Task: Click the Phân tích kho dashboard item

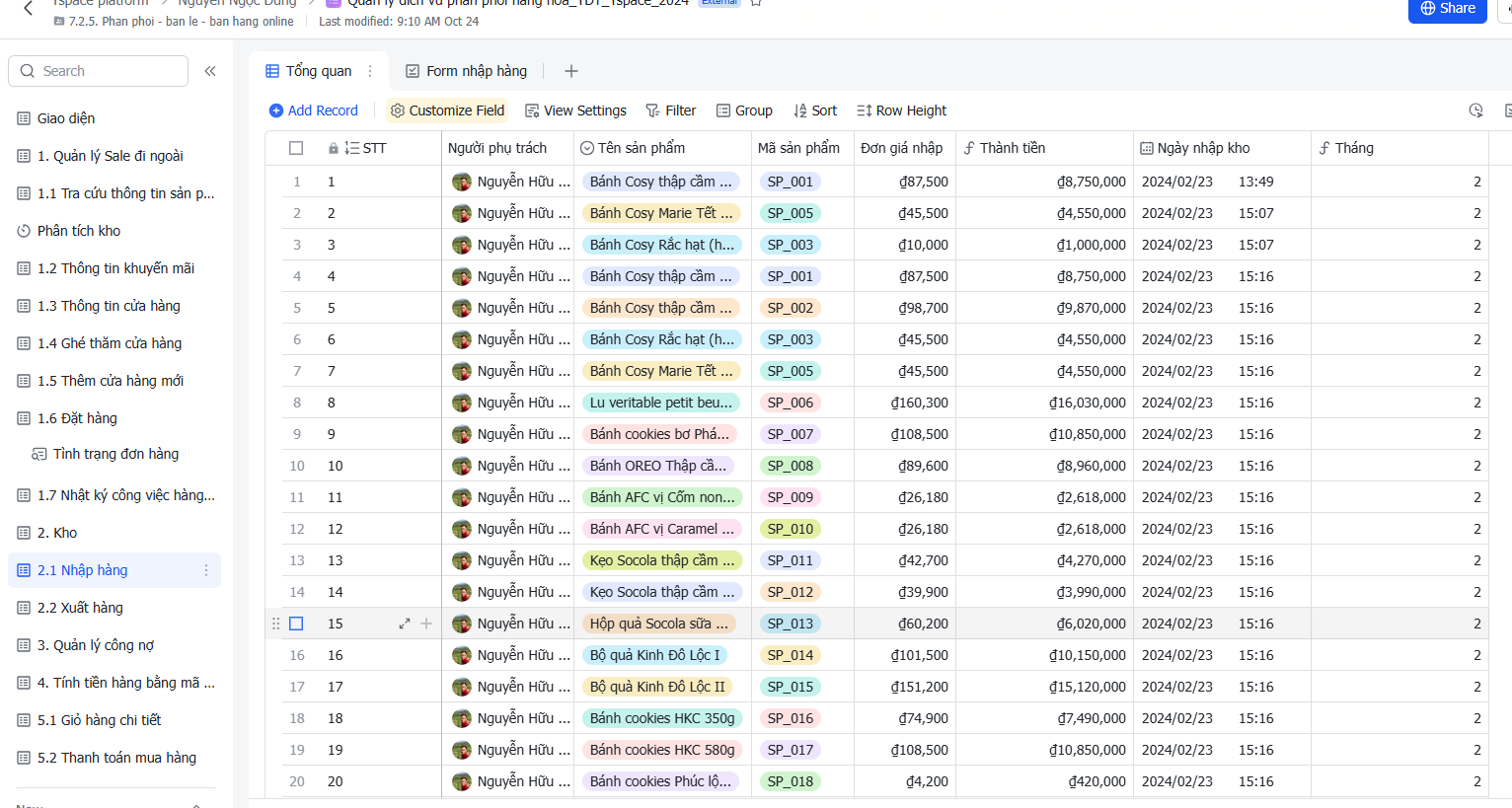Action: click(114, 231)
